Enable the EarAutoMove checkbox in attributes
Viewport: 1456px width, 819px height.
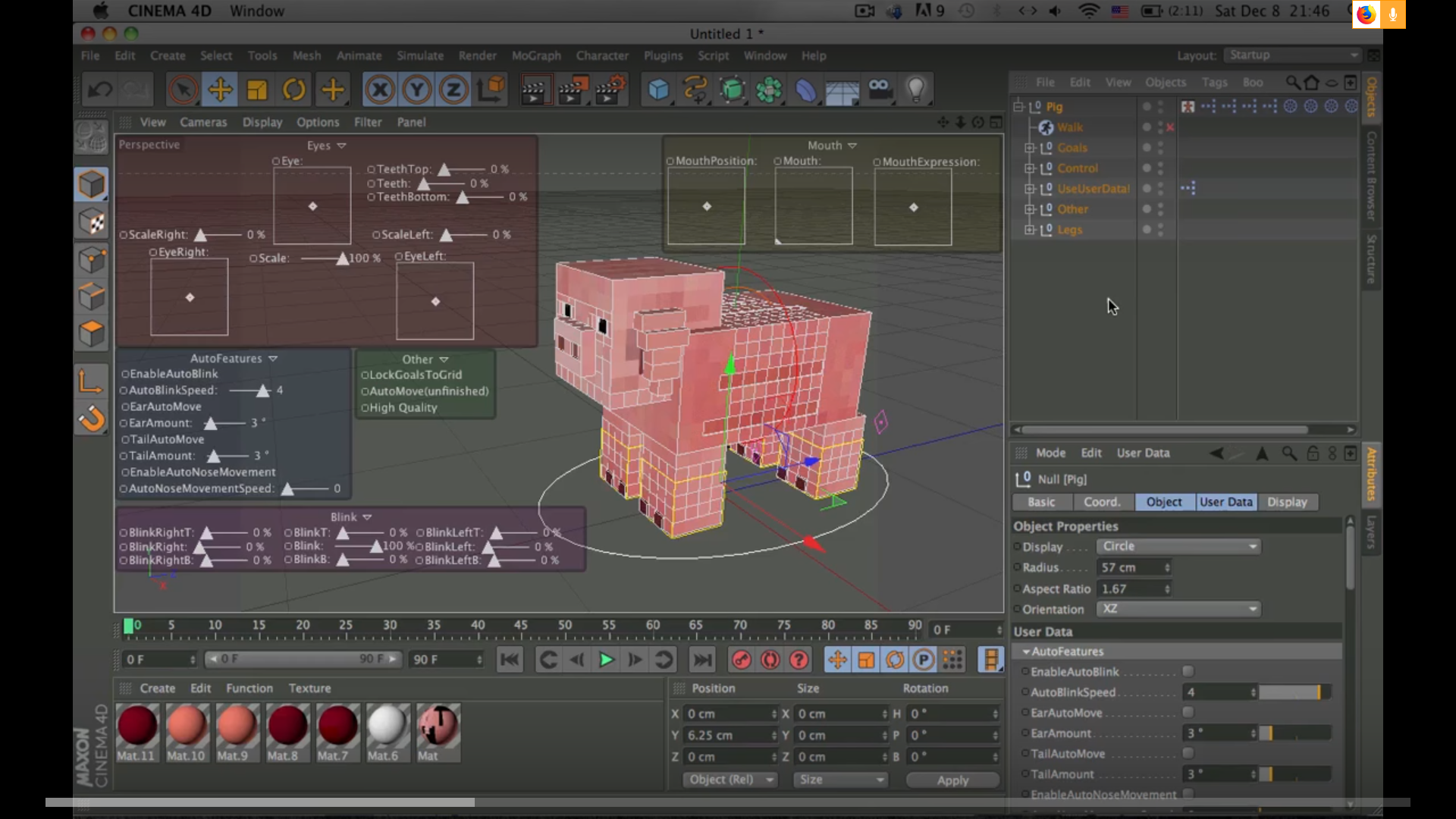[1188, 712]
